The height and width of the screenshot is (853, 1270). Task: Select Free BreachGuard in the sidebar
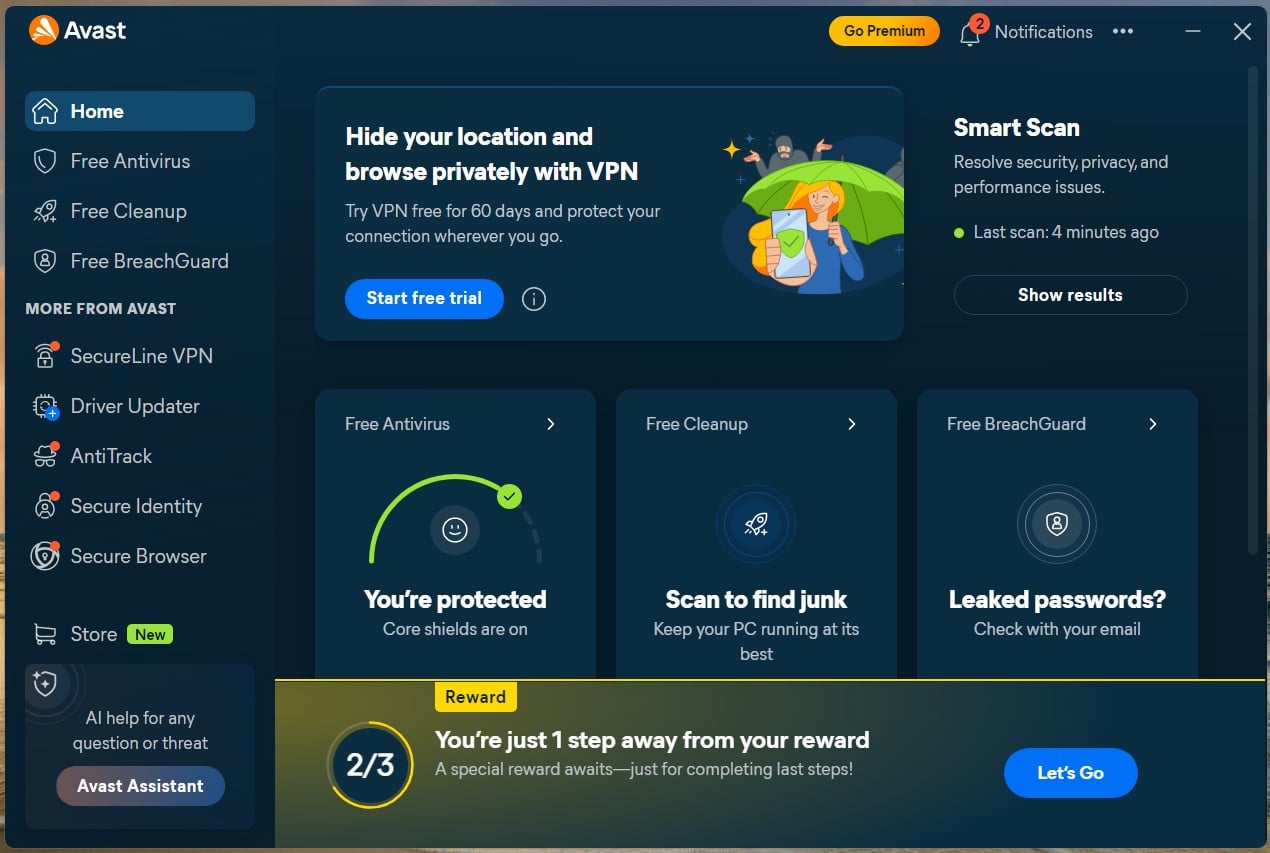point(140,261)
